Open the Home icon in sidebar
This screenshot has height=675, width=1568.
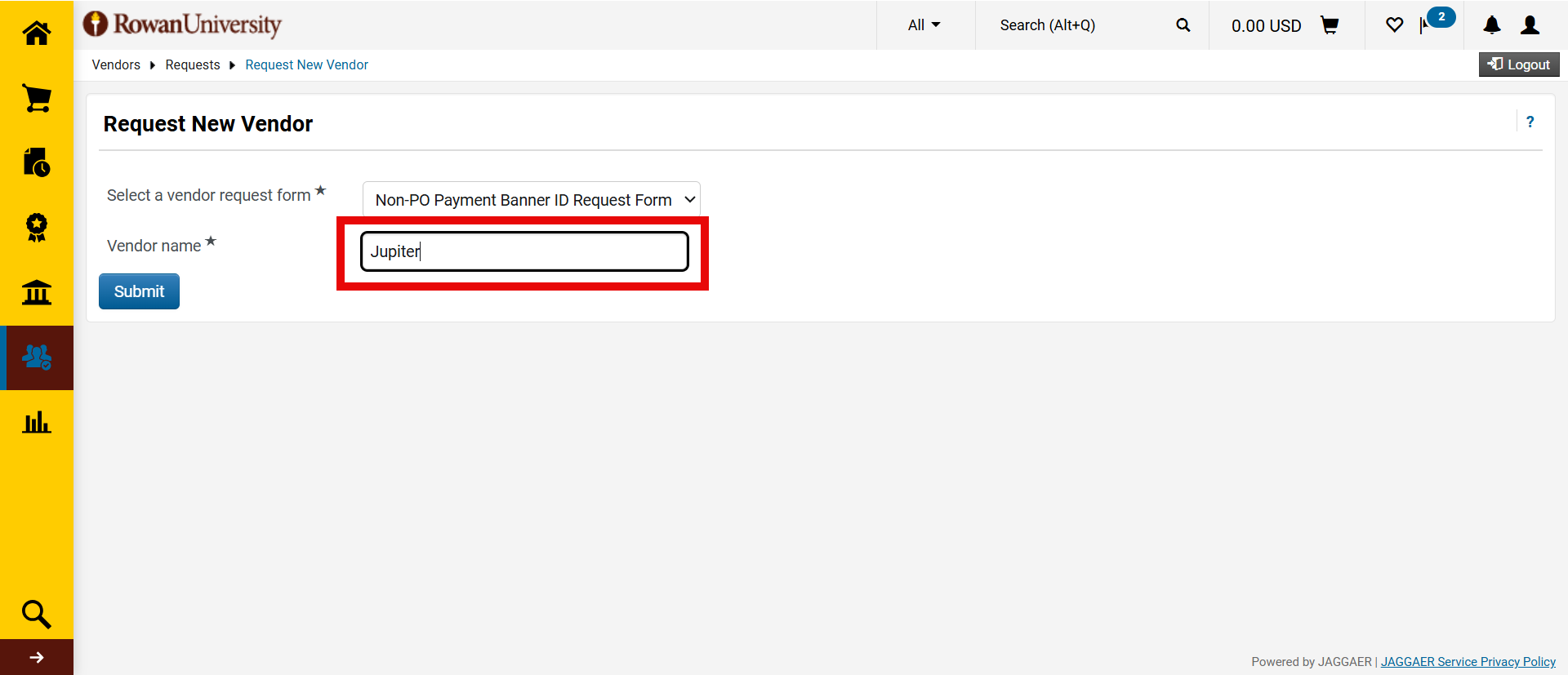[37, 33]
